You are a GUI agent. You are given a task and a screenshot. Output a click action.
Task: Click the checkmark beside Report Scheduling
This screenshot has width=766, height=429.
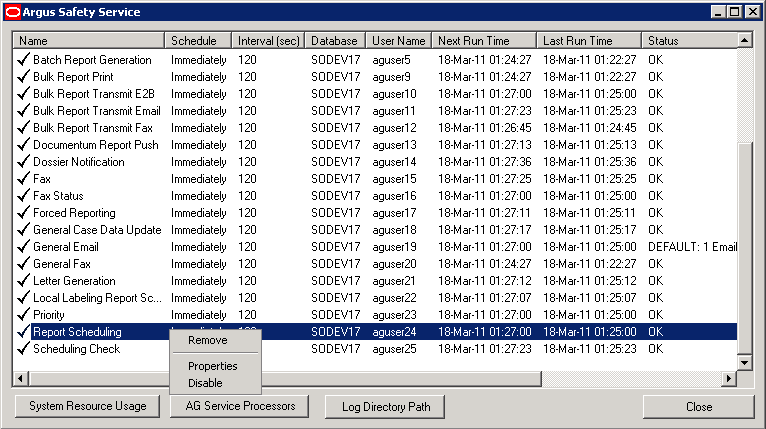click(23, 332)
